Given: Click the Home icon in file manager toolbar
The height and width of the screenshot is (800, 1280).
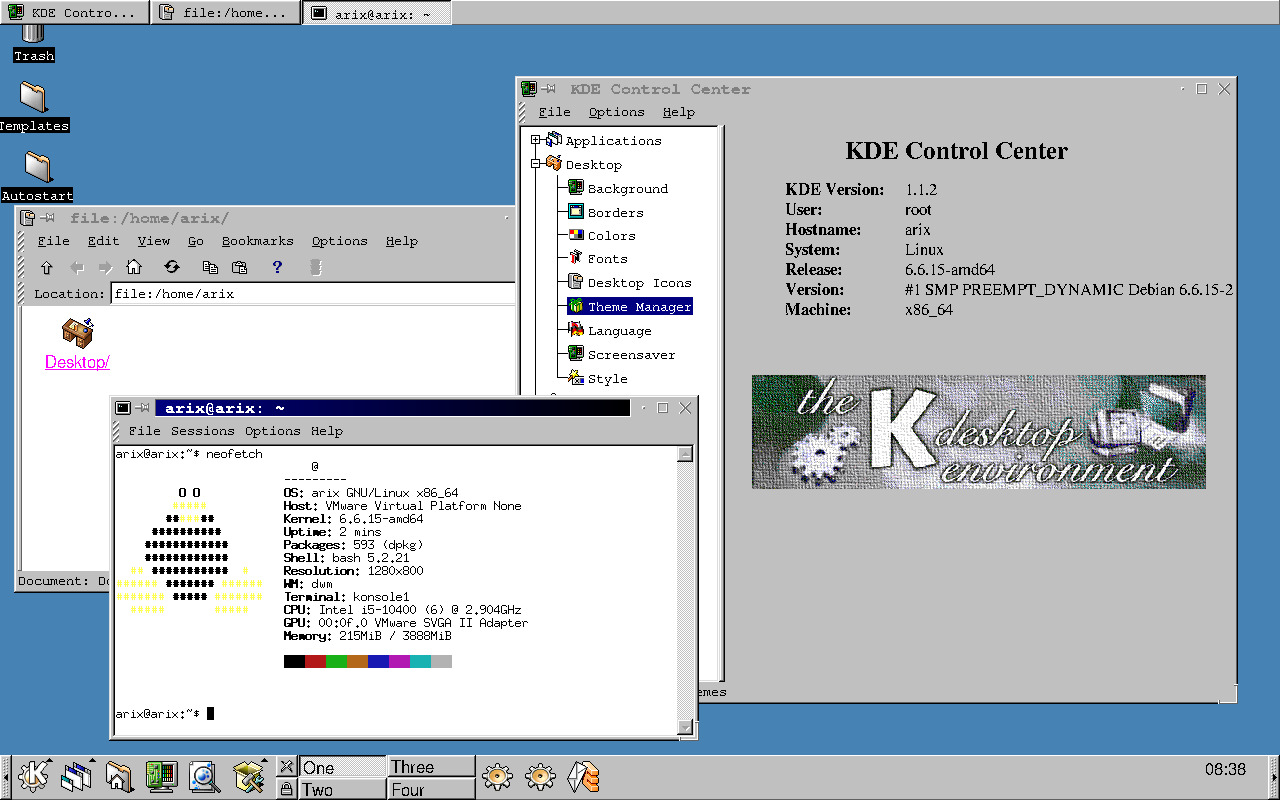Looking at the screenshot, I should coord(134,268).
